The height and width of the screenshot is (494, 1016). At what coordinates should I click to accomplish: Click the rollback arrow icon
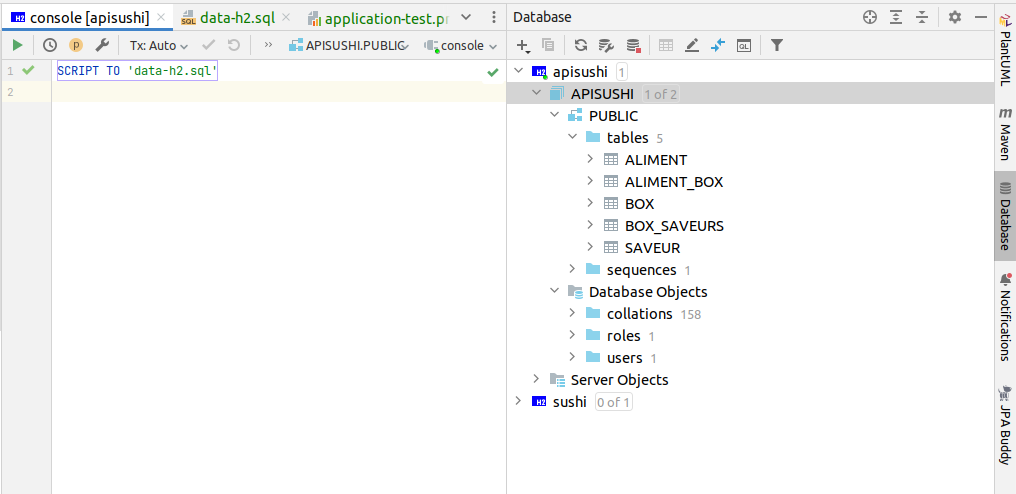[x=233, y=45]
